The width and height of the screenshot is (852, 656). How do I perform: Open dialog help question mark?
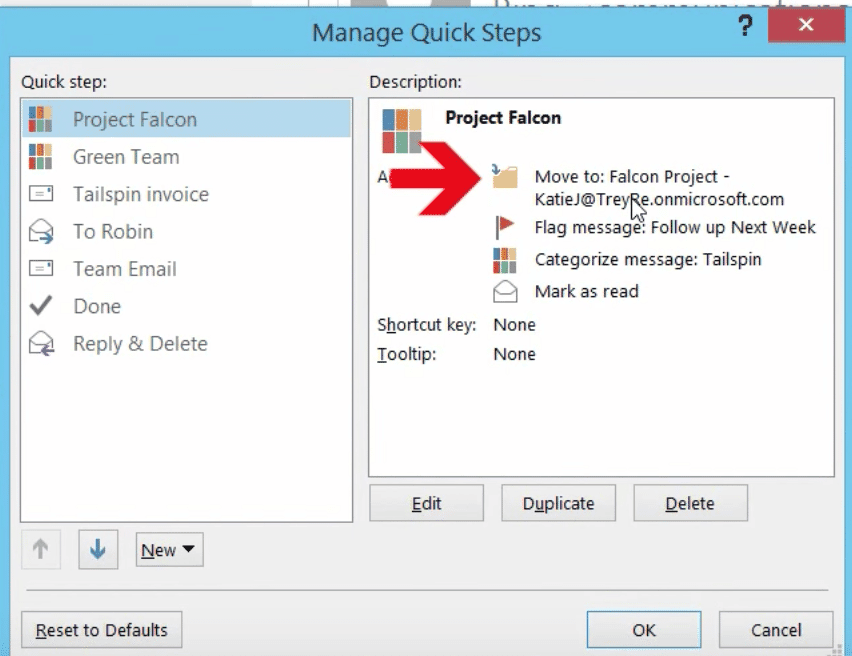(x=745, y=28)
